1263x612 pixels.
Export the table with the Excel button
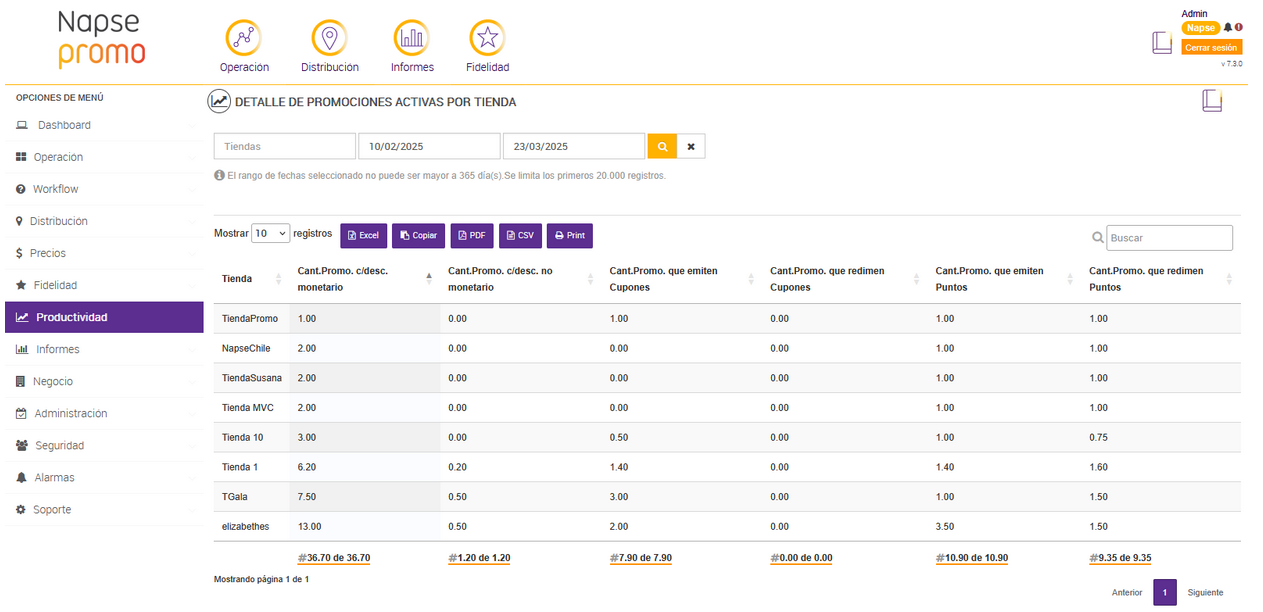[363, 236]
